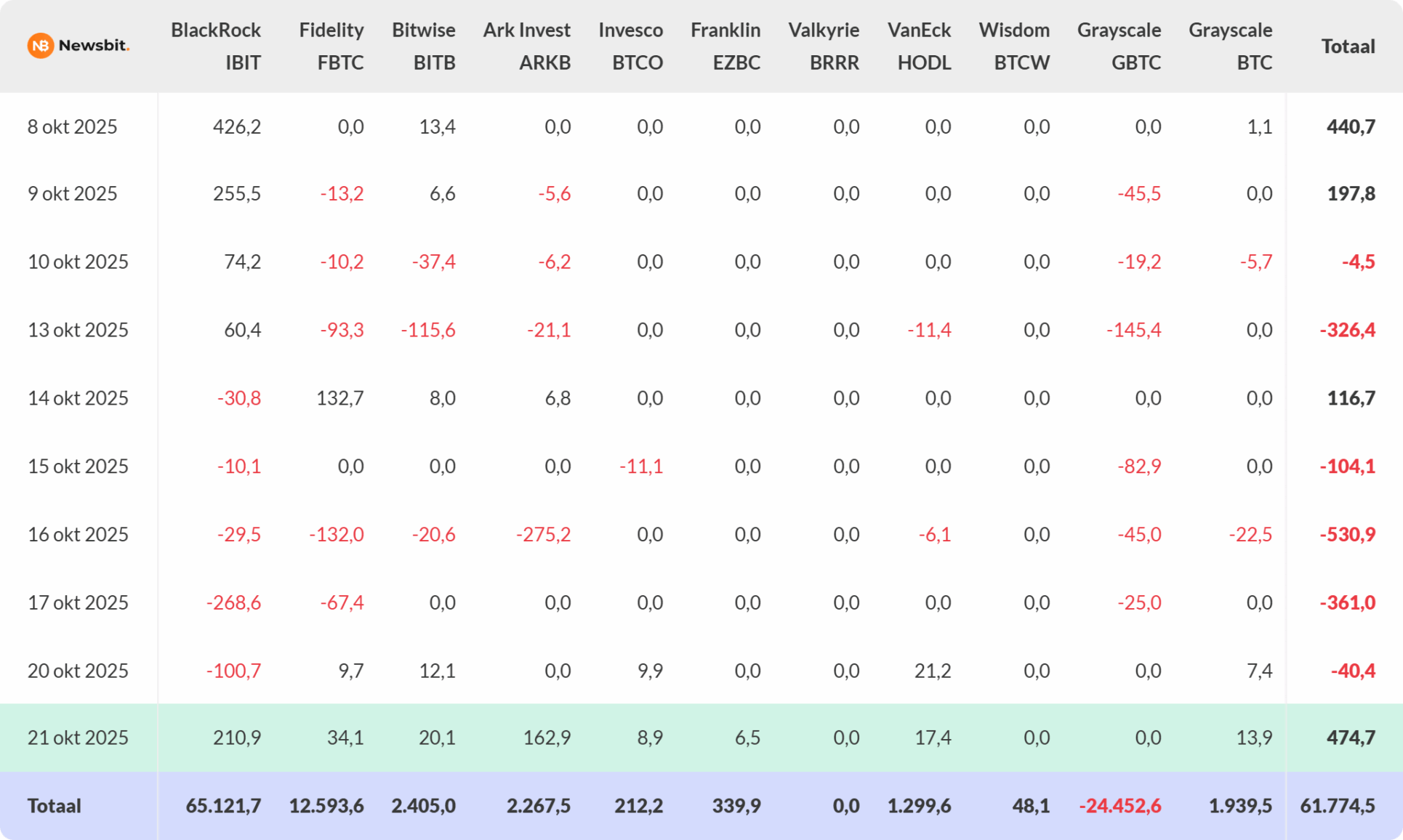This screenshot has height=840, width=1403.
Task: Select the -145,4 GBTC value on 13 okt
Action: [1133, 330]
